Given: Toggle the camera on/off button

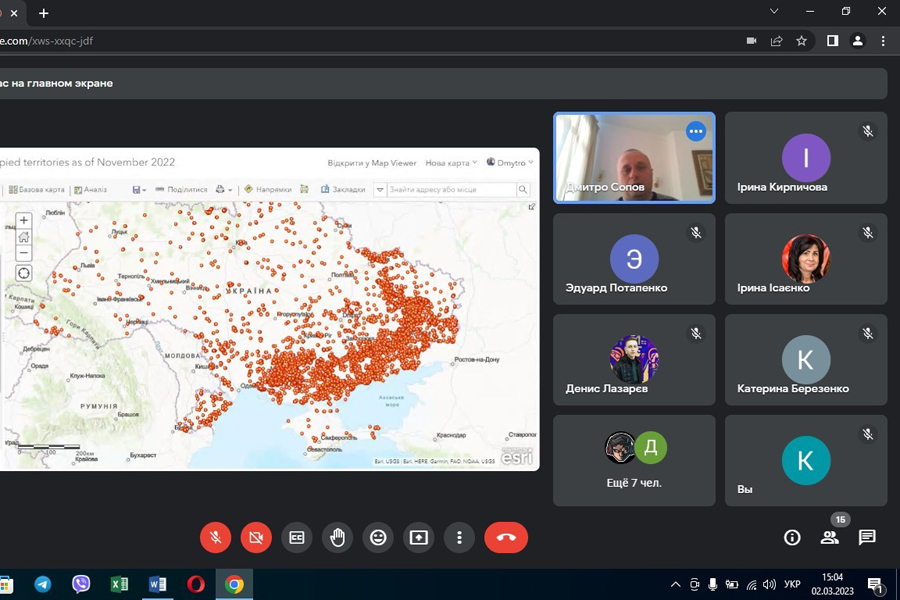Looking at the screenshot, I should pos(256,538).
